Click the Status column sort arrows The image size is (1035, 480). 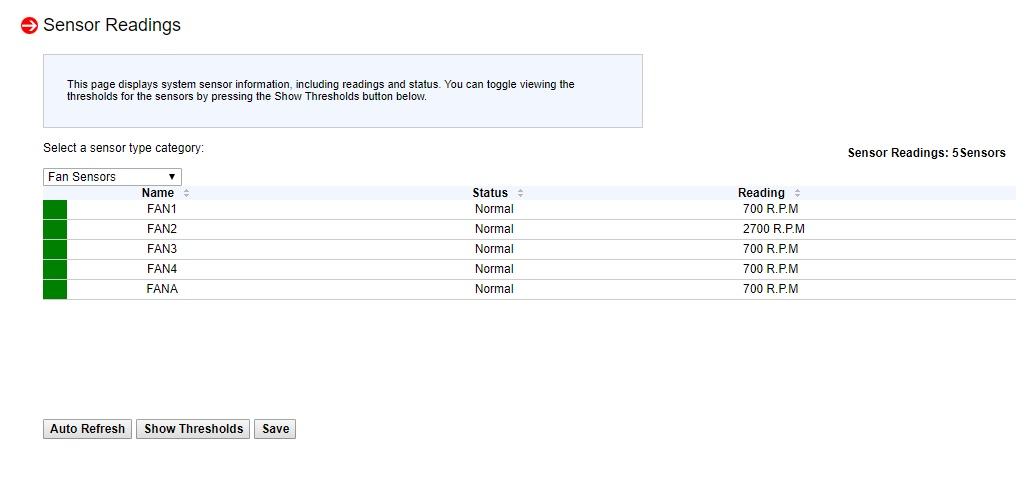tap(521, 193)
